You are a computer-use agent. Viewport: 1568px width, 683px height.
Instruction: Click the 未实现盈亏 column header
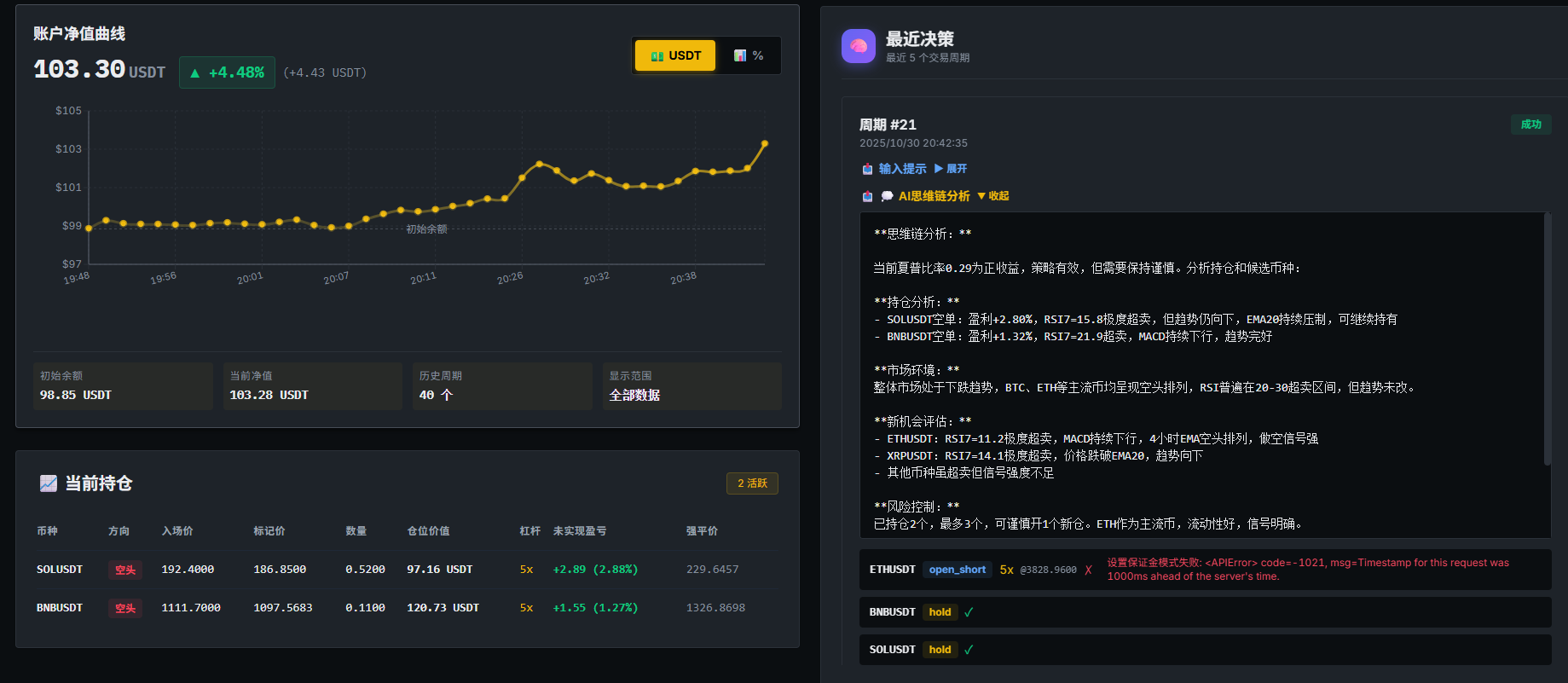click(x=580, y=531)
